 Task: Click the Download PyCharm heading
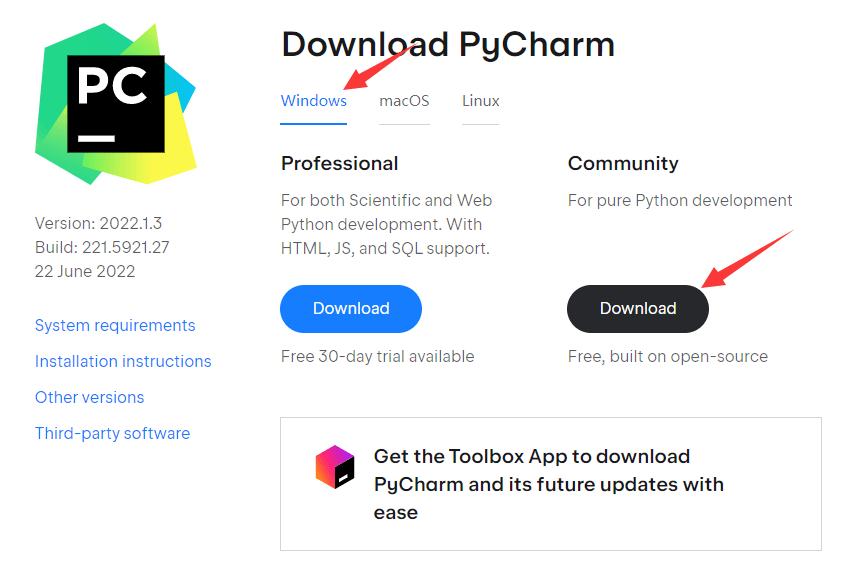pyautogui.click(x=448, y=44)
